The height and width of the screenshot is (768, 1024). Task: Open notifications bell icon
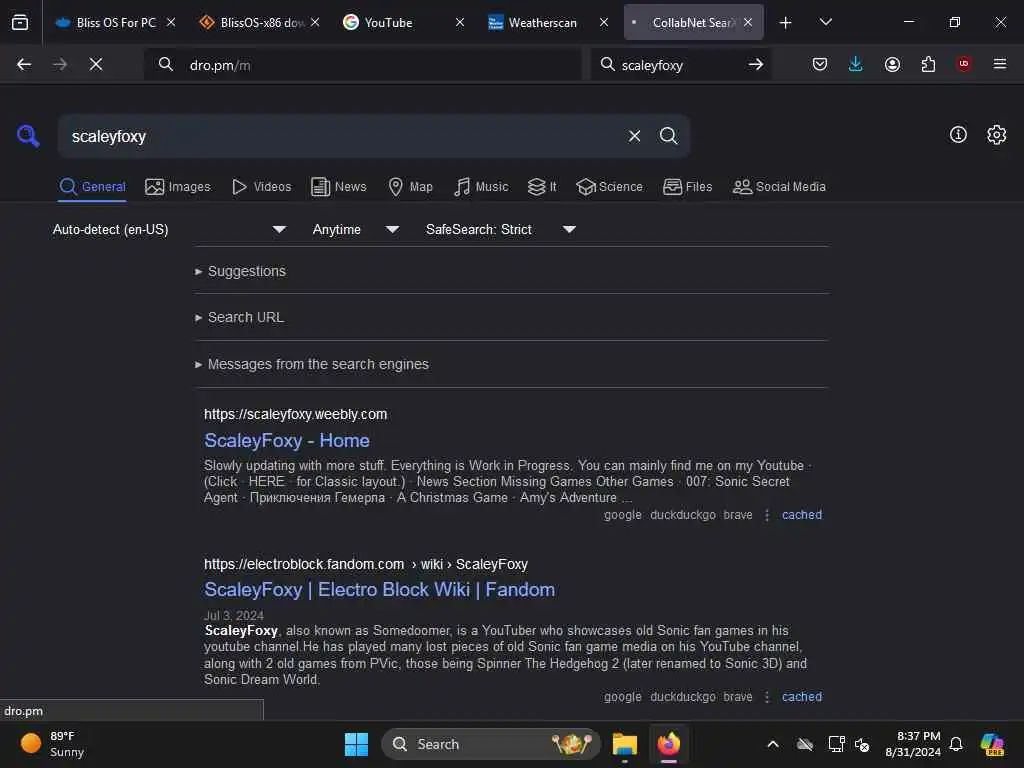(x=956, y=744)
